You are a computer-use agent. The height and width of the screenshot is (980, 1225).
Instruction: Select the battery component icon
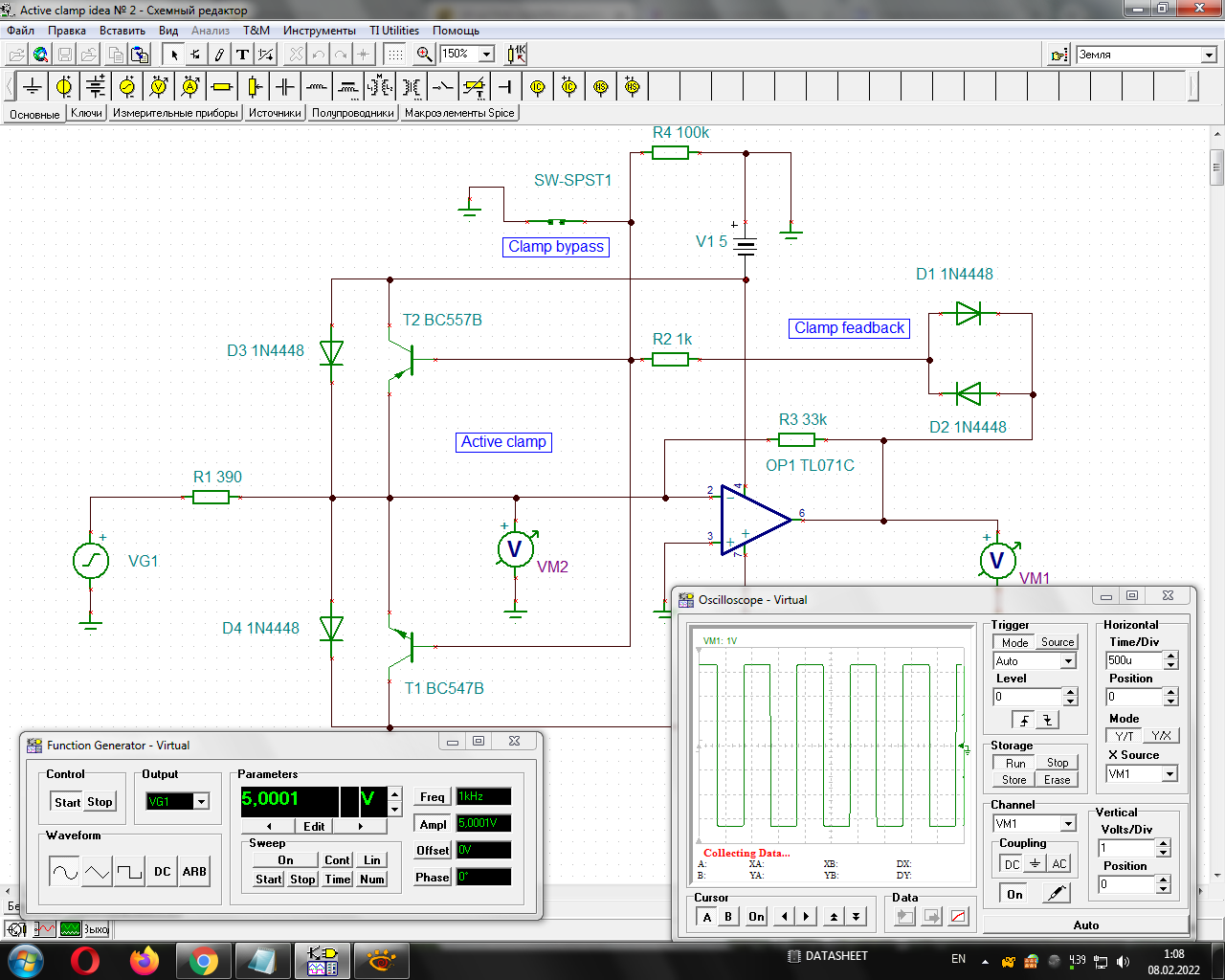(96, 87)
